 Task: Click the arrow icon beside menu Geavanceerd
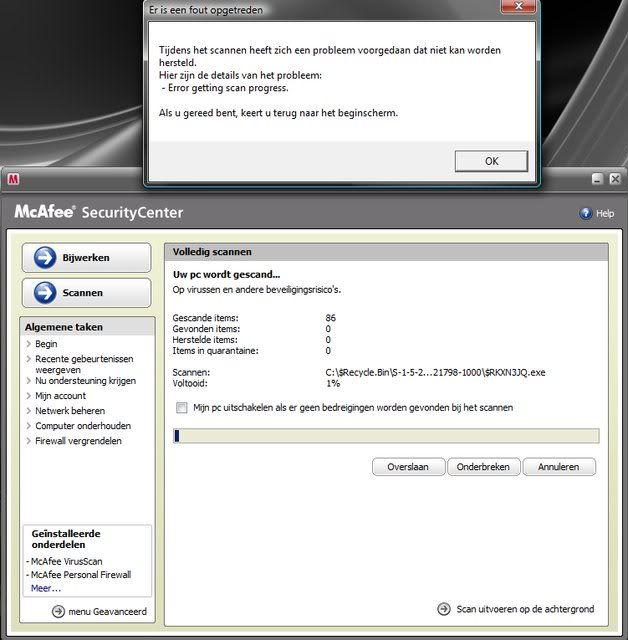coord(58,611)
